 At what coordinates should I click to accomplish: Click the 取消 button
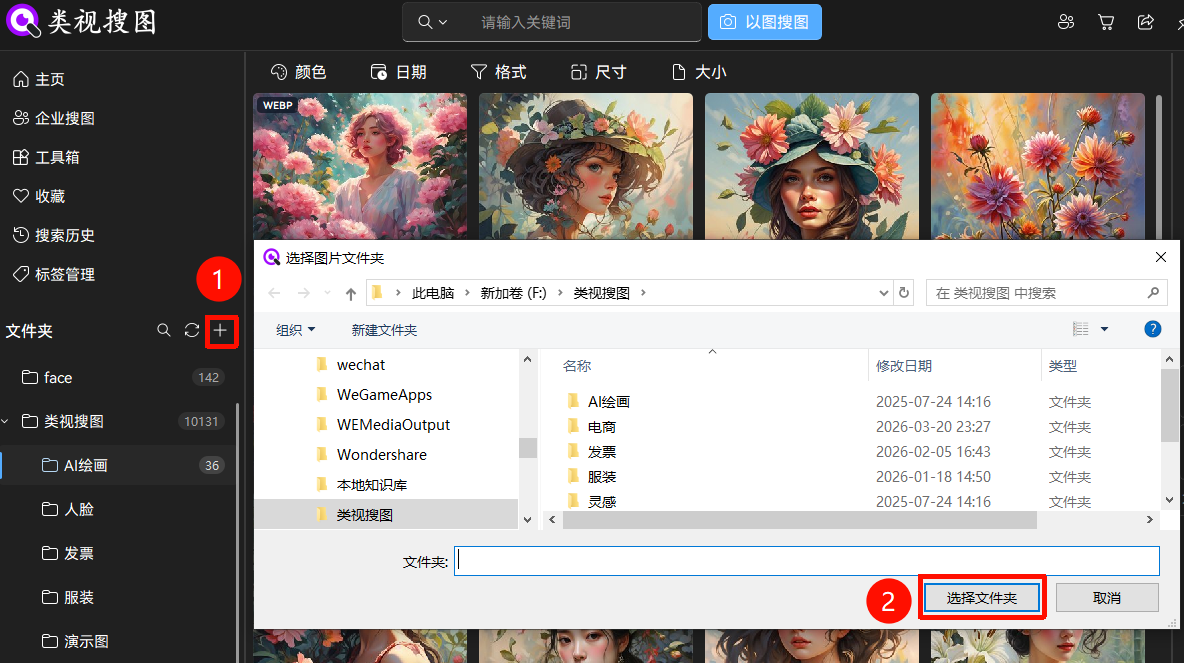[x=1107, y=598]
